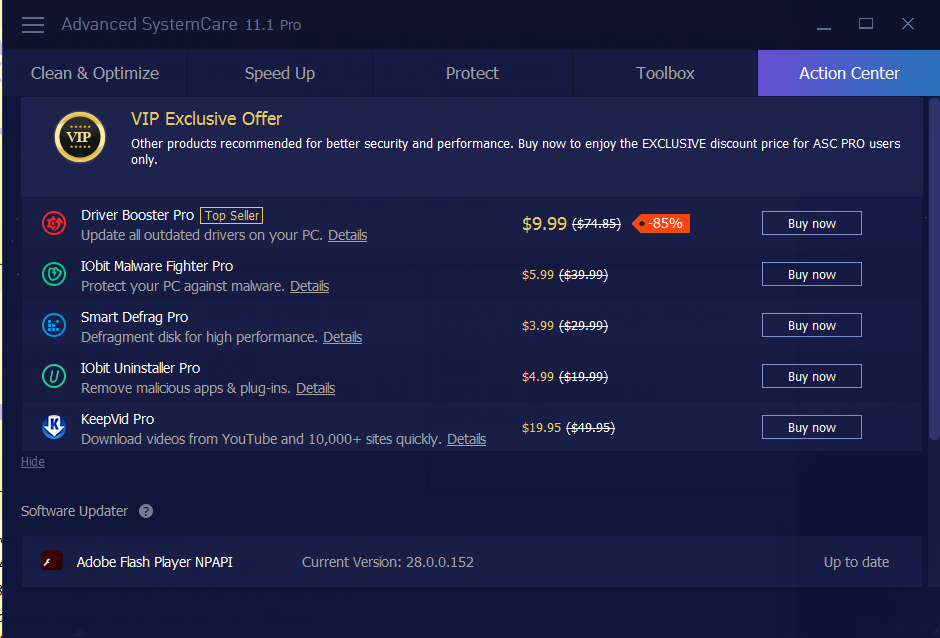Click the Advanced SystemCare title text

tap(181, 25)
